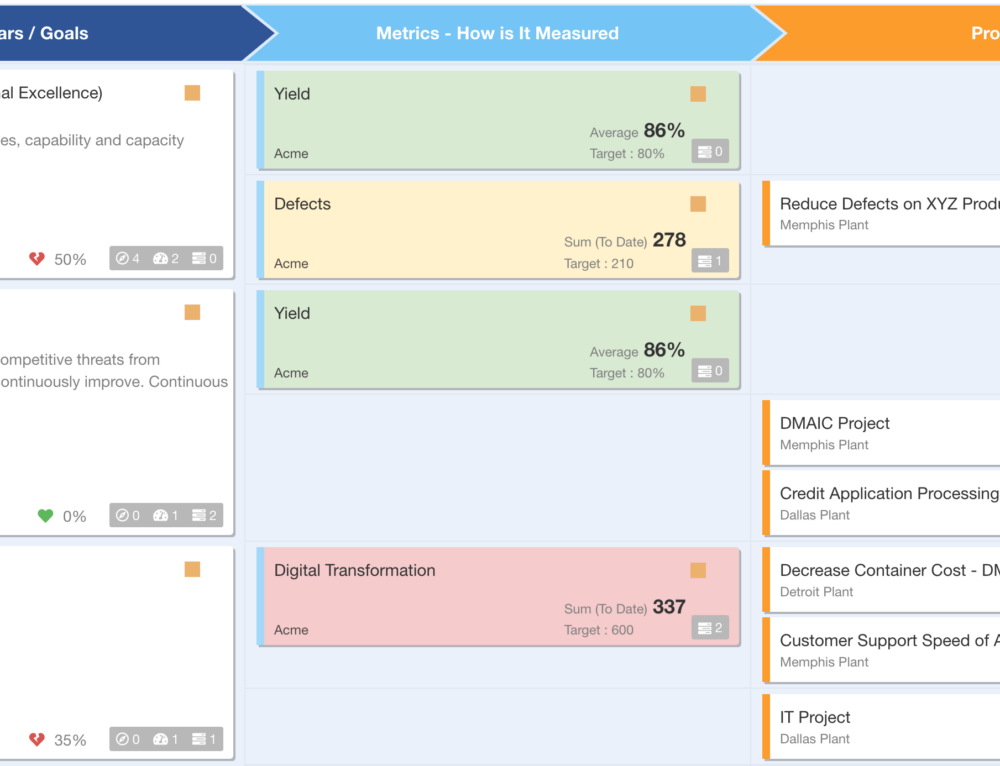Click the orange square on the Digital Transformation card

click(x=697, y=570)
